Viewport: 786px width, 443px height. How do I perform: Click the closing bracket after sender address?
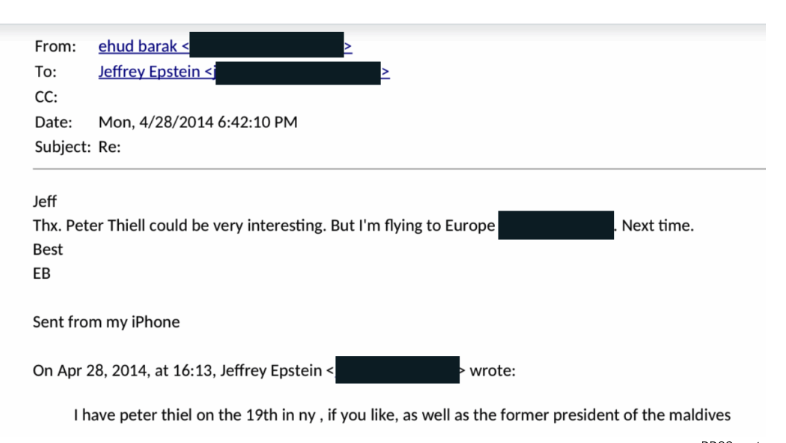point(348,47)
